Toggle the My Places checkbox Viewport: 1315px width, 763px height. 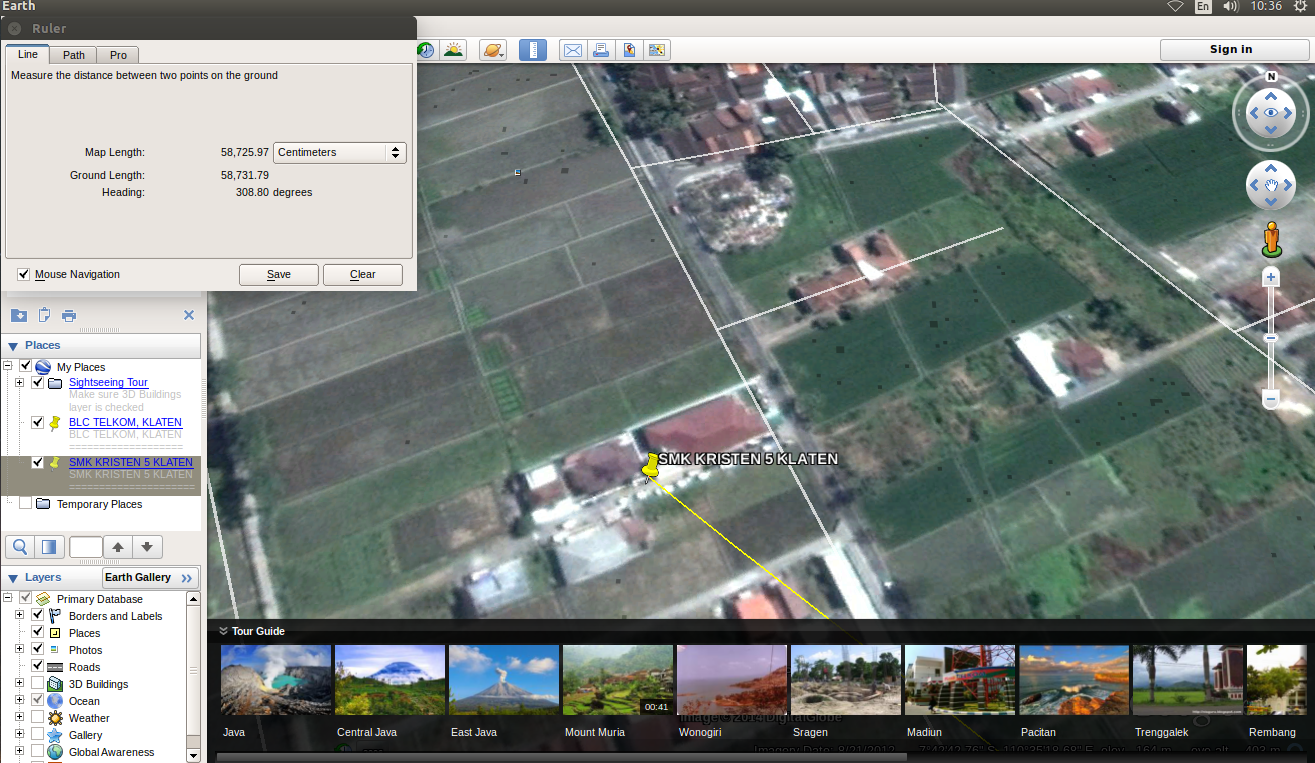pos(25,366)
